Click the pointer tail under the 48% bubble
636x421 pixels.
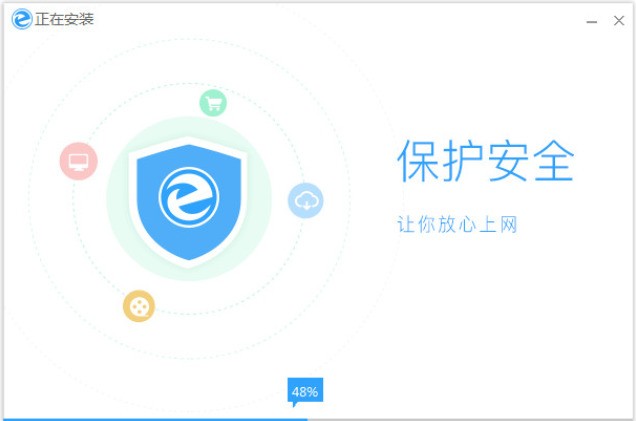(x=294, y=404)
